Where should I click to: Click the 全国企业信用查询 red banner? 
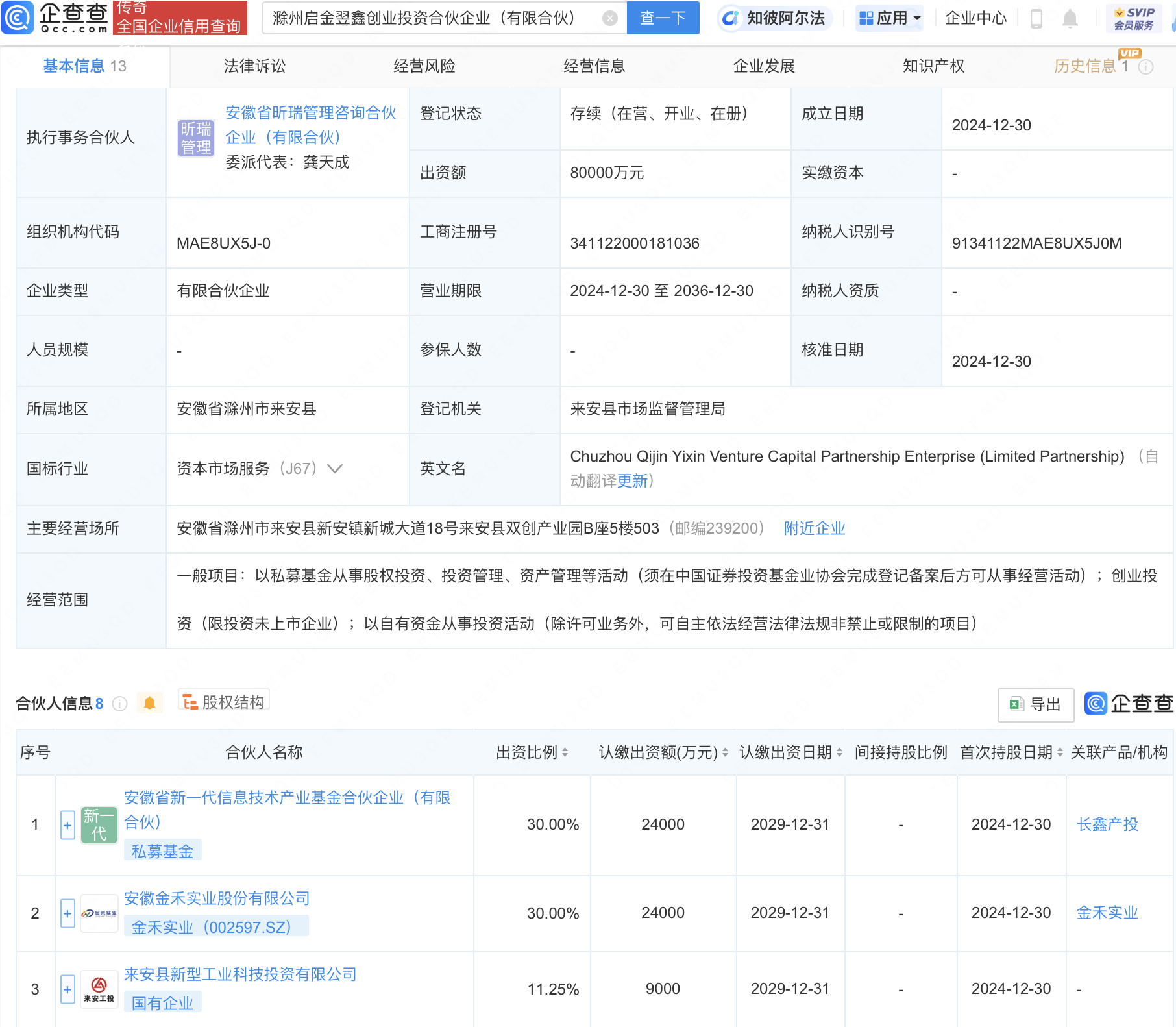[180, 18]
